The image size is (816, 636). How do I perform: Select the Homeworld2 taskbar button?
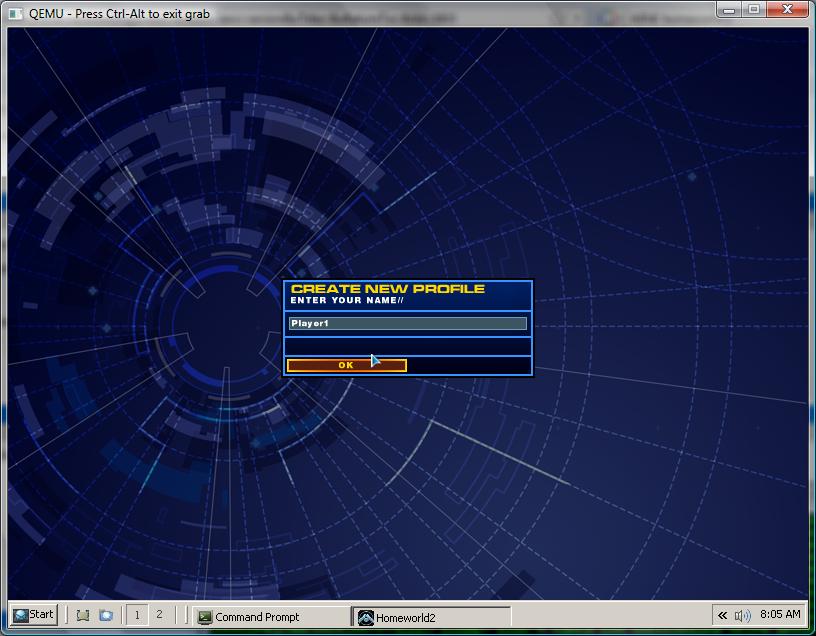tap(430, 617)
